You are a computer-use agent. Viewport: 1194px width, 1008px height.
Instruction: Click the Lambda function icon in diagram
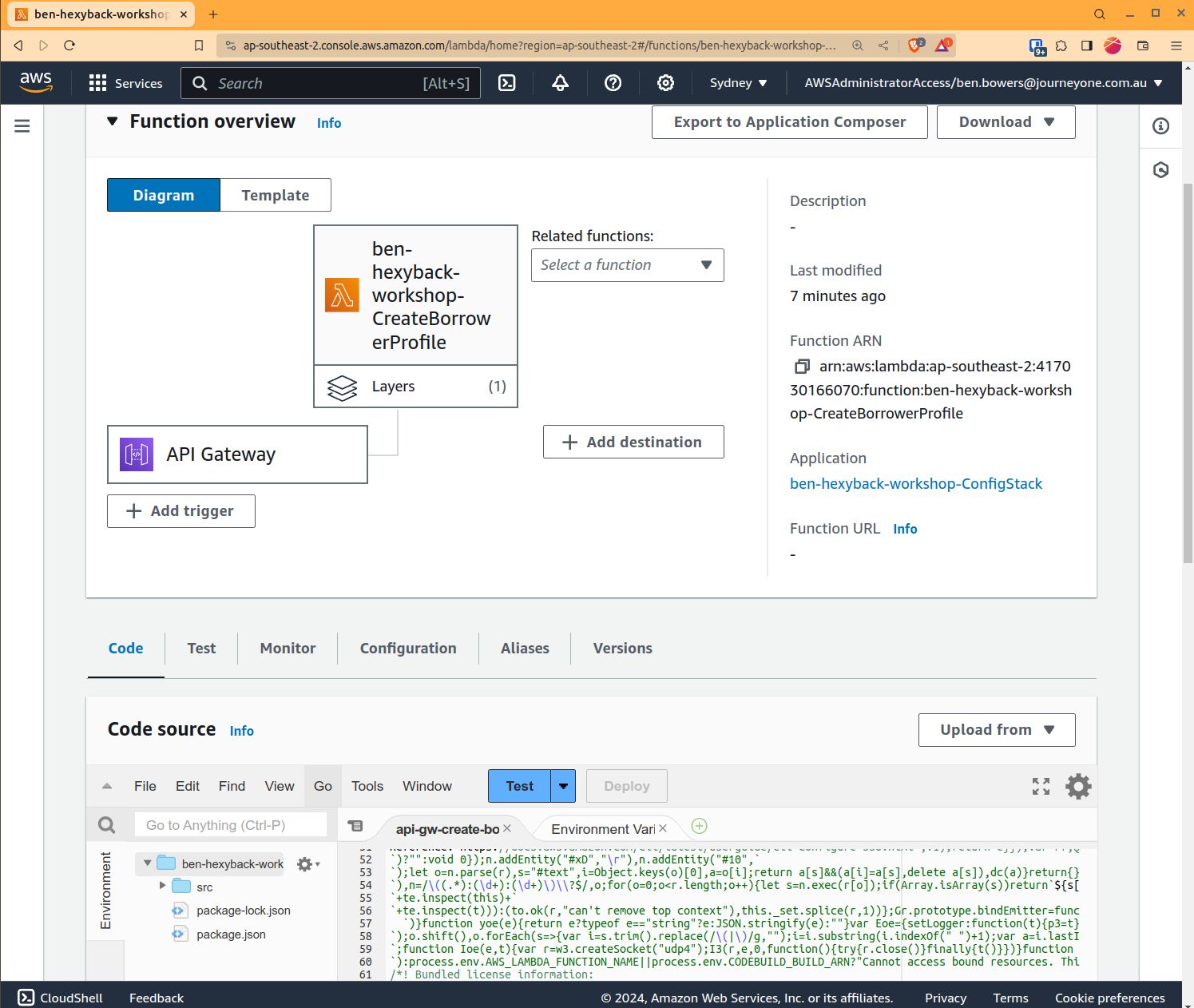342,296
